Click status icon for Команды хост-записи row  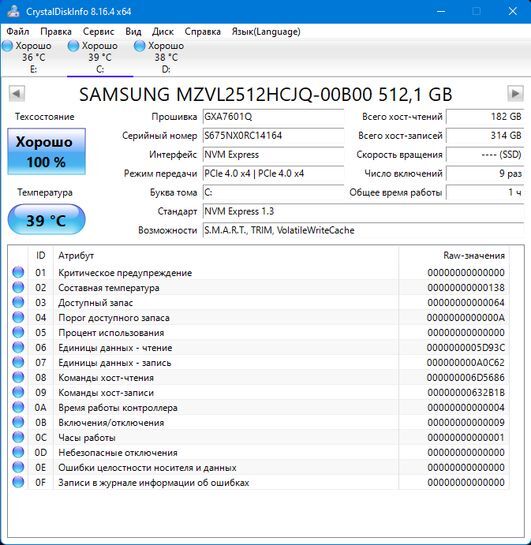pyautogui.click(x=18, y=392)
